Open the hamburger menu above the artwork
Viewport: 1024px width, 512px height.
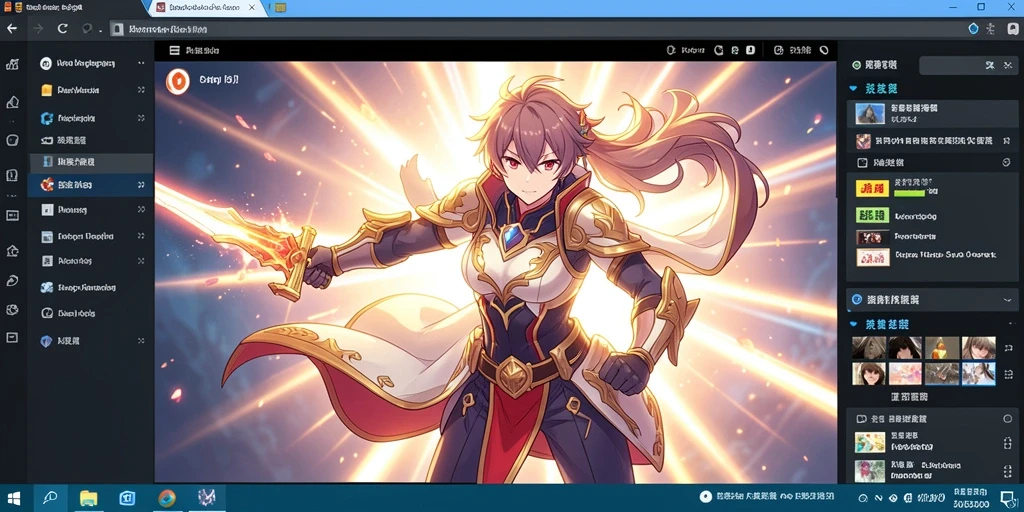174,50
